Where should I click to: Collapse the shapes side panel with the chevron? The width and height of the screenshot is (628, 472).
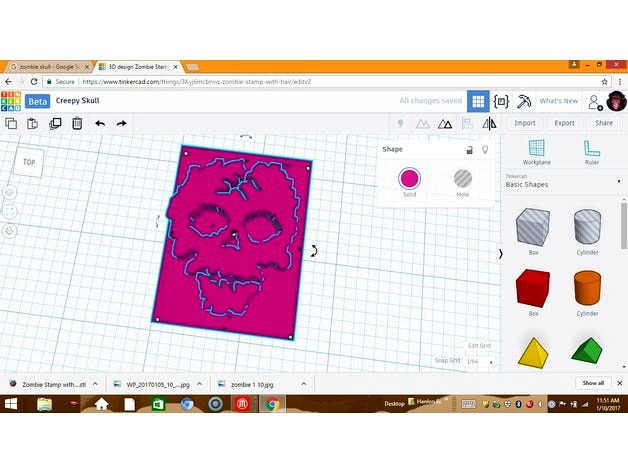500,254
